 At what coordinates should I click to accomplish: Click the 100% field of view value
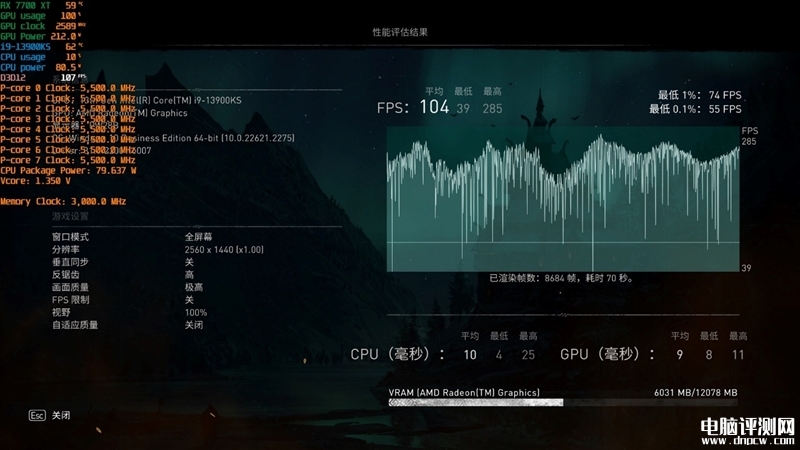pos(196,312)
